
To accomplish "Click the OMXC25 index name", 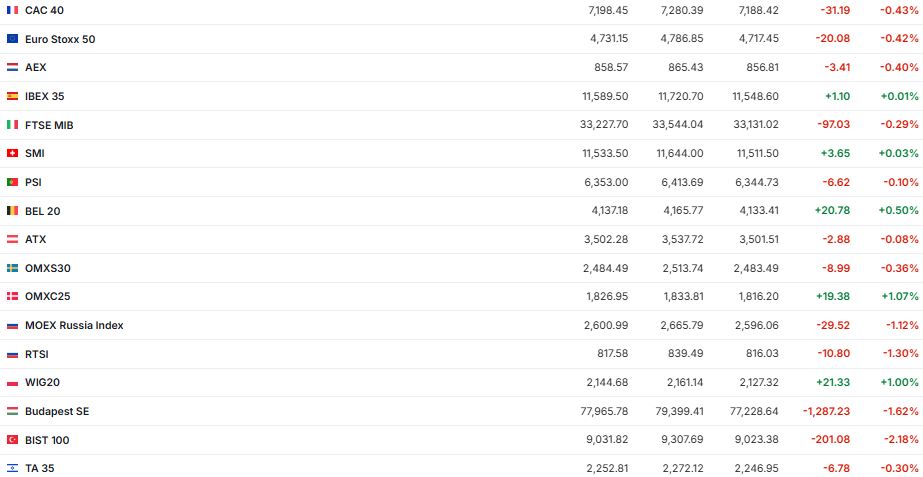I will coord(48,296).
